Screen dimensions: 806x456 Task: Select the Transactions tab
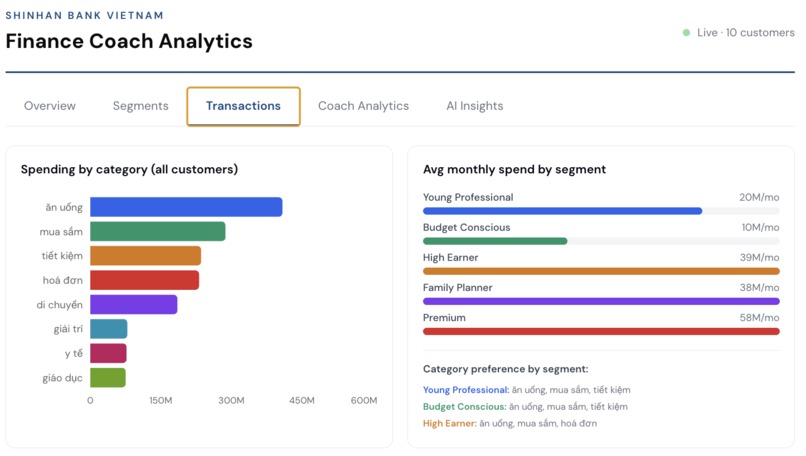click(x=243, y=106)
